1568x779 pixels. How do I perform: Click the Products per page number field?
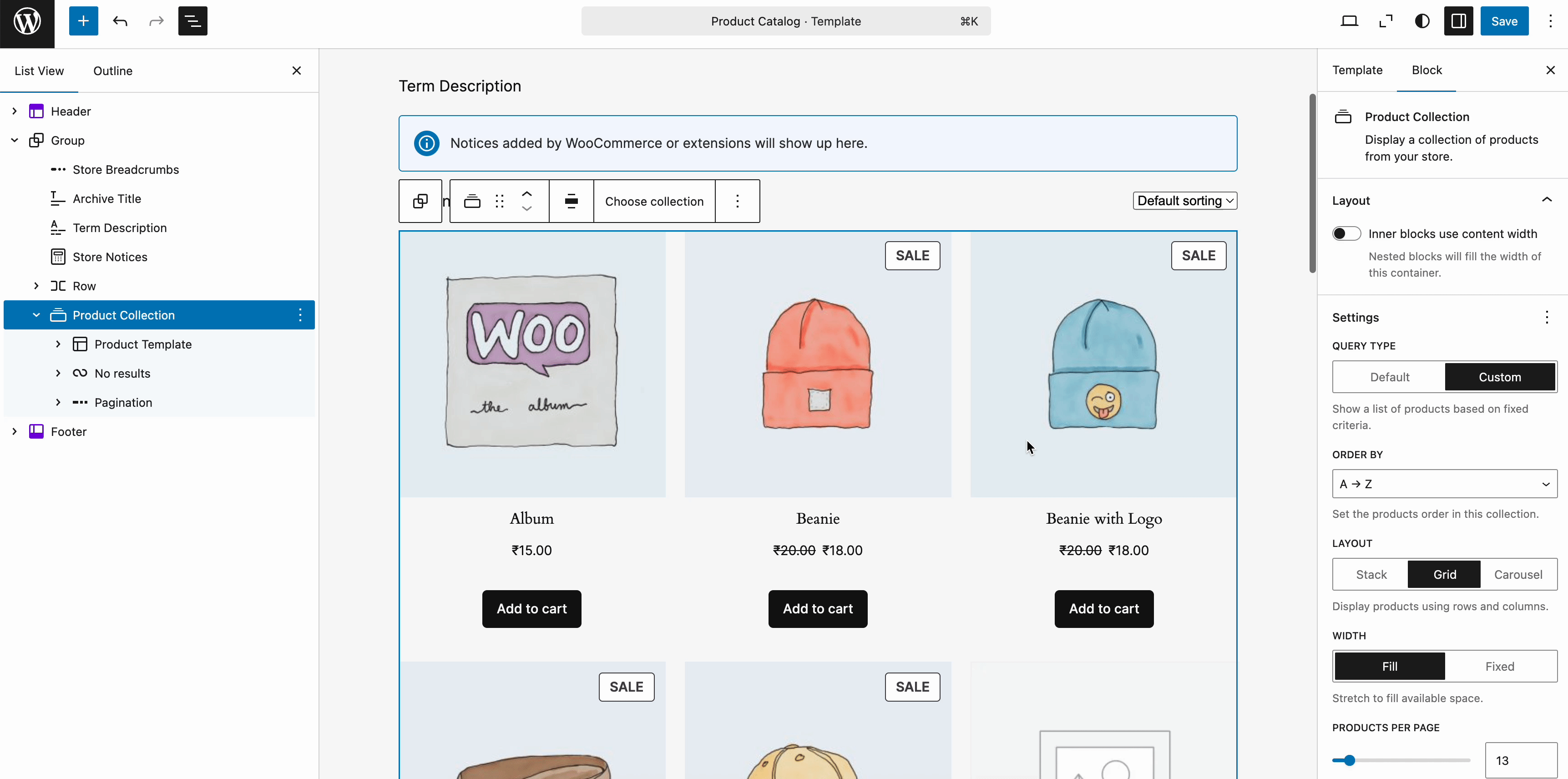1521,760
